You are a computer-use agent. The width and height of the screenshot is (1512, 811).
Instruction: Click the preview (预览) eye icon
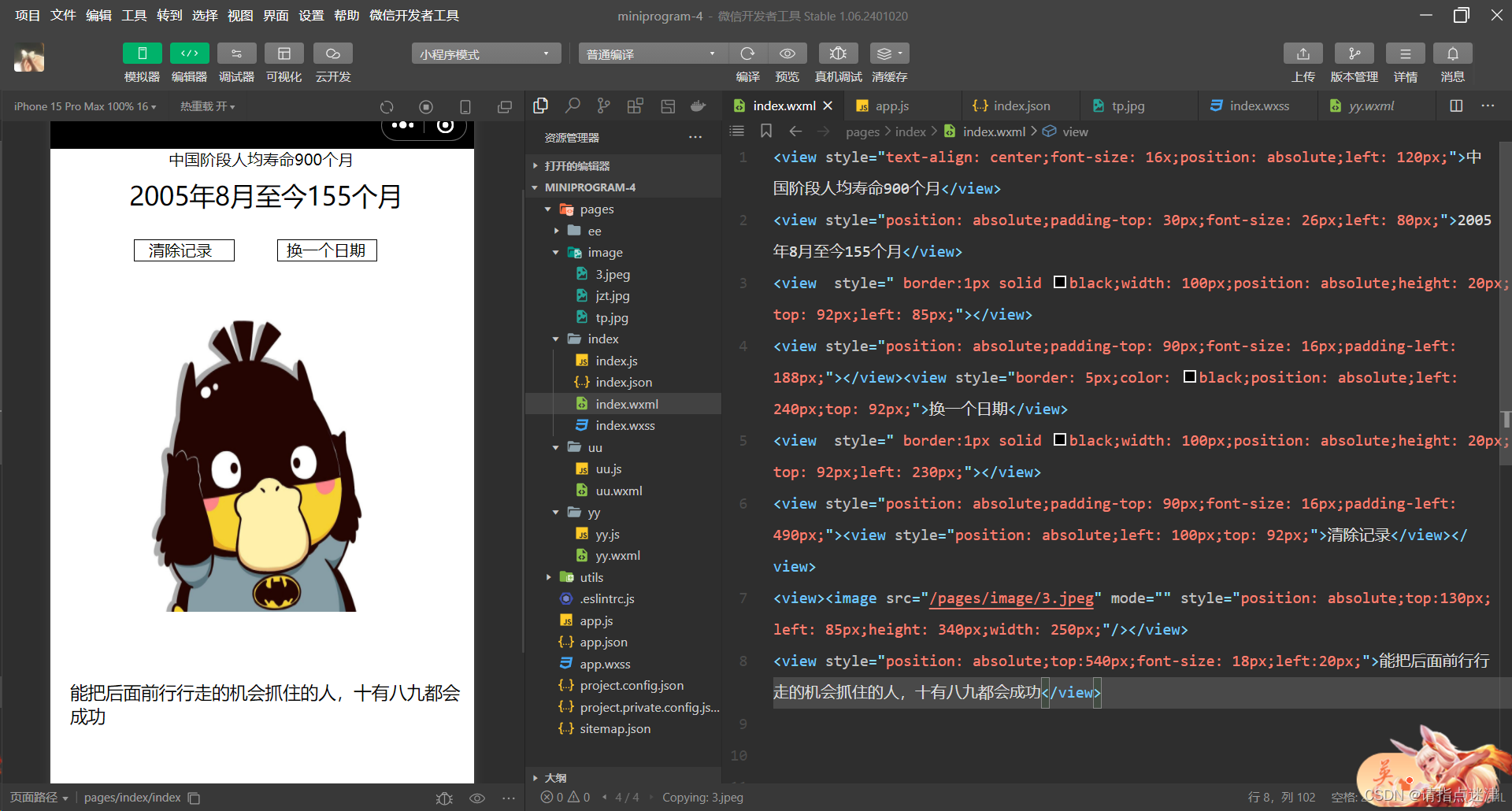point(787,54)
